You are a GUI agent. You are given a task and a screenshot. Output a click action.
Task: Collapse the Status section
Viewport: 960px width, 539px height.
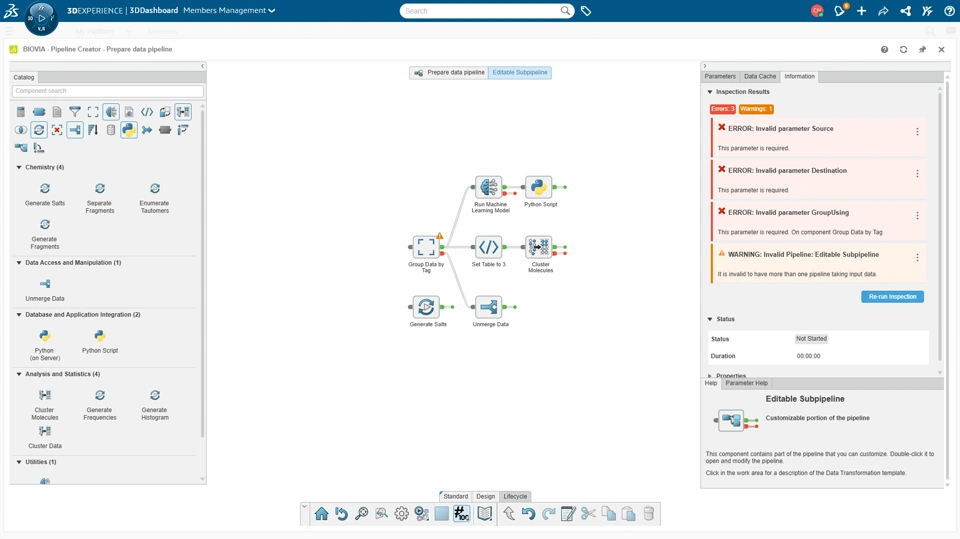(710, 319)
